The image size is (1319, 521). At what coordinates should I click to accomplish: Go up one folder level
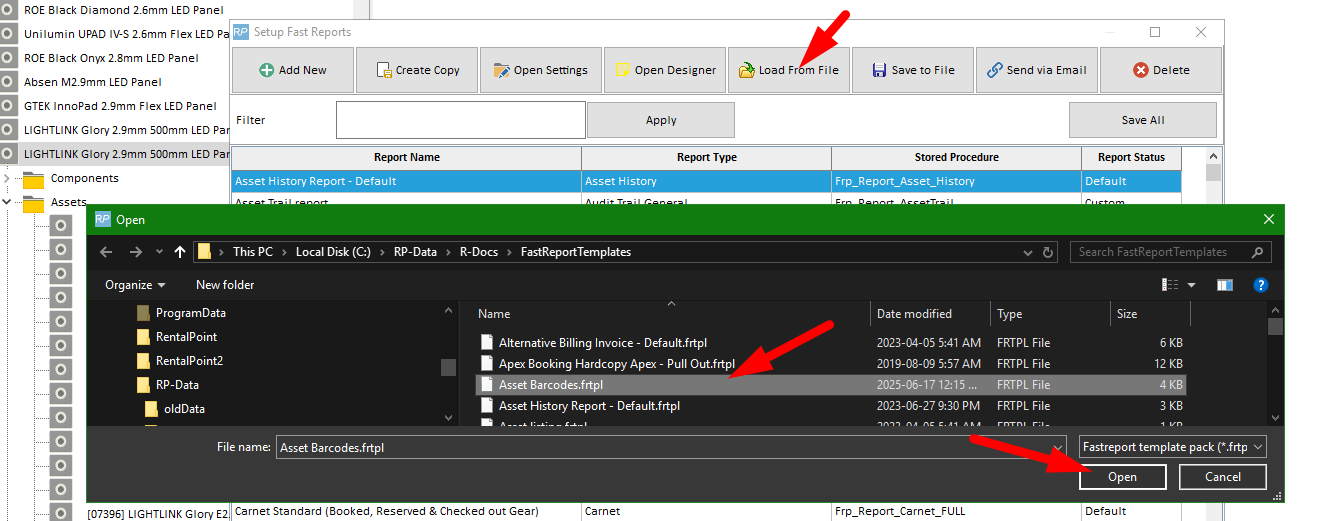click(x=180, y=252)
